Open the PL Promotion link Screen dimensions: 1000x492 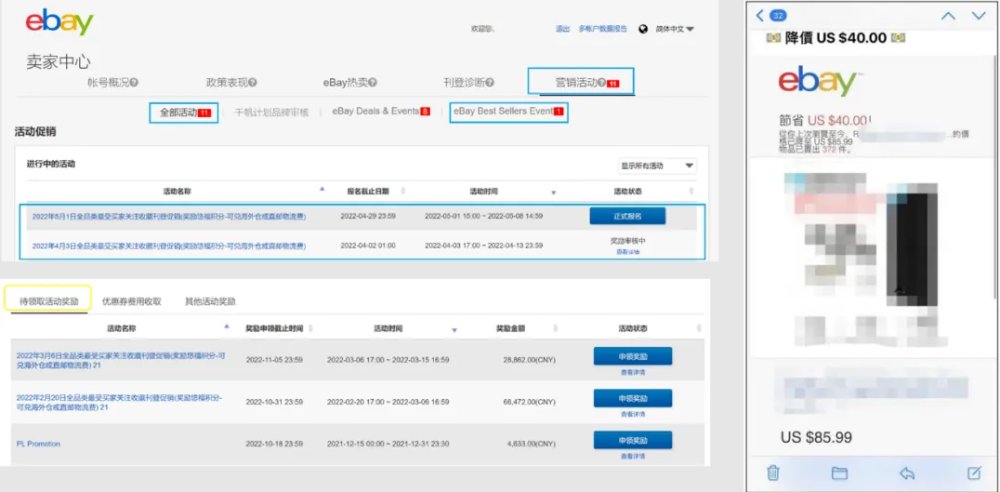[x=38, y=444]
